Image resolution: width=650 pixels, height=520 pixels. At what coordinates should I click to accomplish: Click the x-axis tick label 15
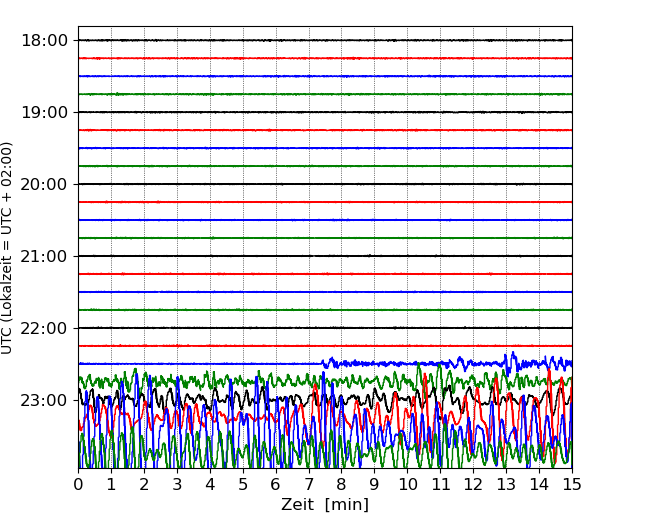tap(572, 484)
